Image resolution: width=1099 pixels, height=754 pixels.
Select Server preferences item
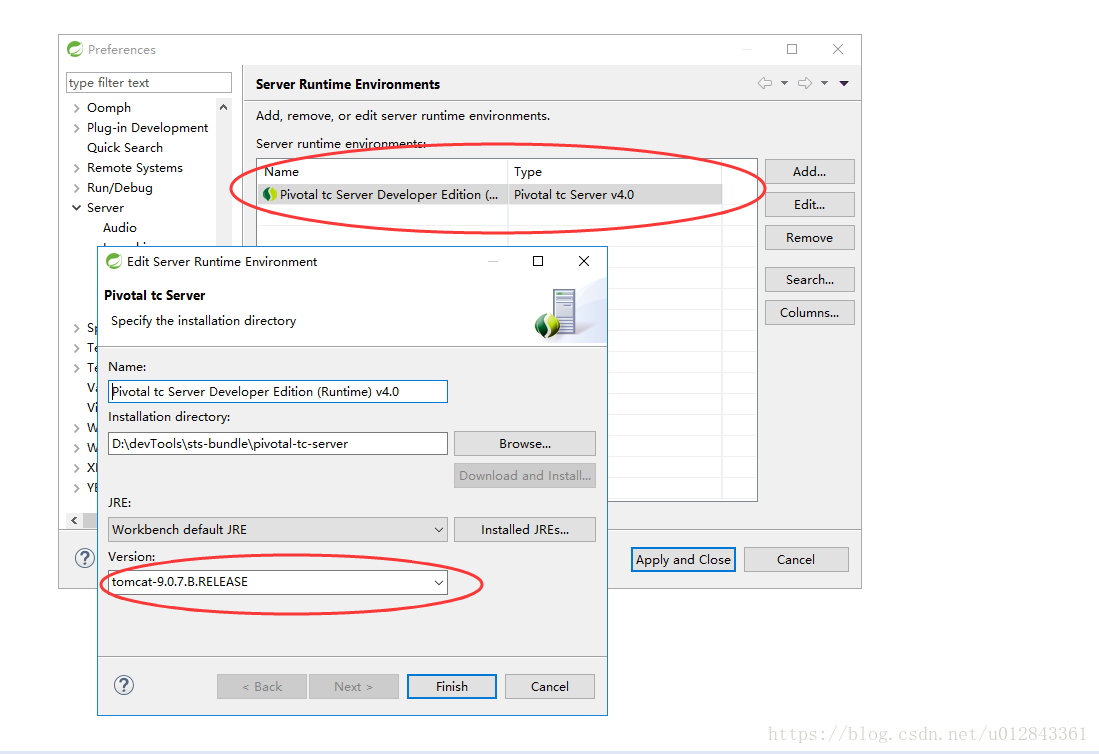coord(105,208)
